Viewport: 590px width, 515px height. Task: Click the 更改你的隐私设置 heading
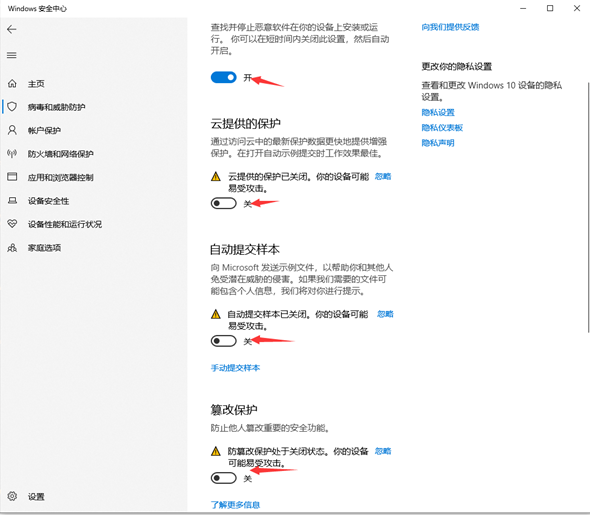pyautogui.click(x=457, y=67)
